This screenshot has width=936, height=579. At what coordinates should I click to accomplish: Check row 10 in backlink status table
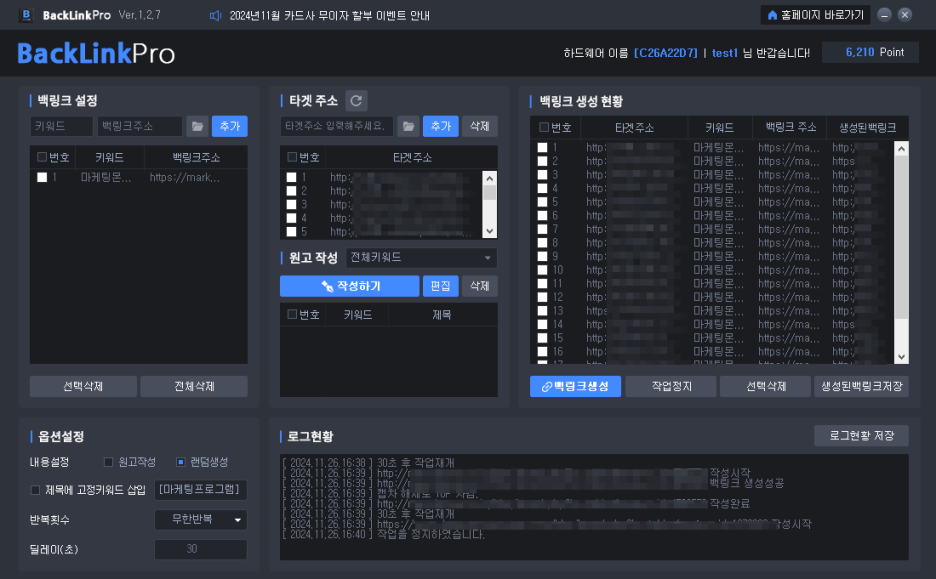pyautogui.click(x=542, y=270)
